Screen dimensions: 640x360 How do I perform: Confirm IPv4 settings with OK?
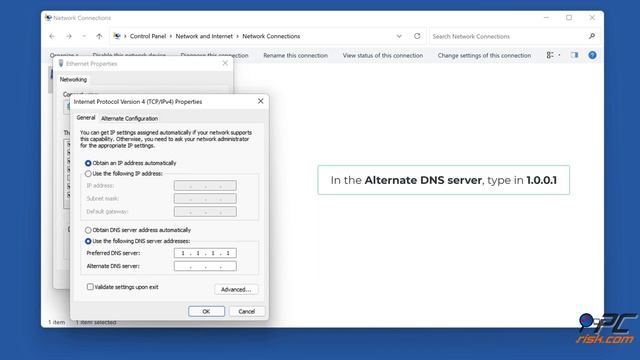point(206,311)
